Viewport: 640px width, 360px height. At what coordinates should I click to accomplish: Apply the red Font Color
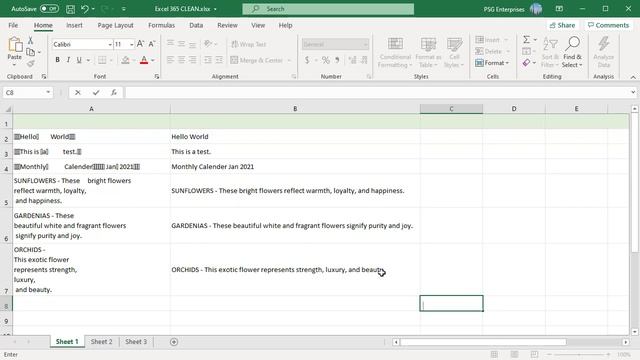(144, 60)
